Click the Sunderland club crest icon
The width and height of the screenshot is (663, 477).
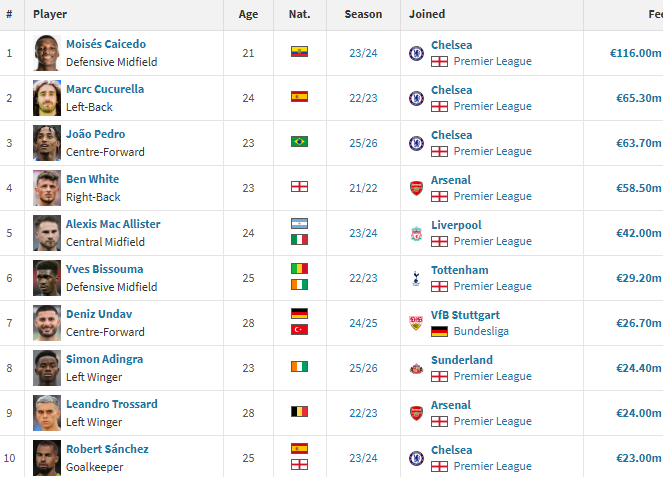point(416,368)
